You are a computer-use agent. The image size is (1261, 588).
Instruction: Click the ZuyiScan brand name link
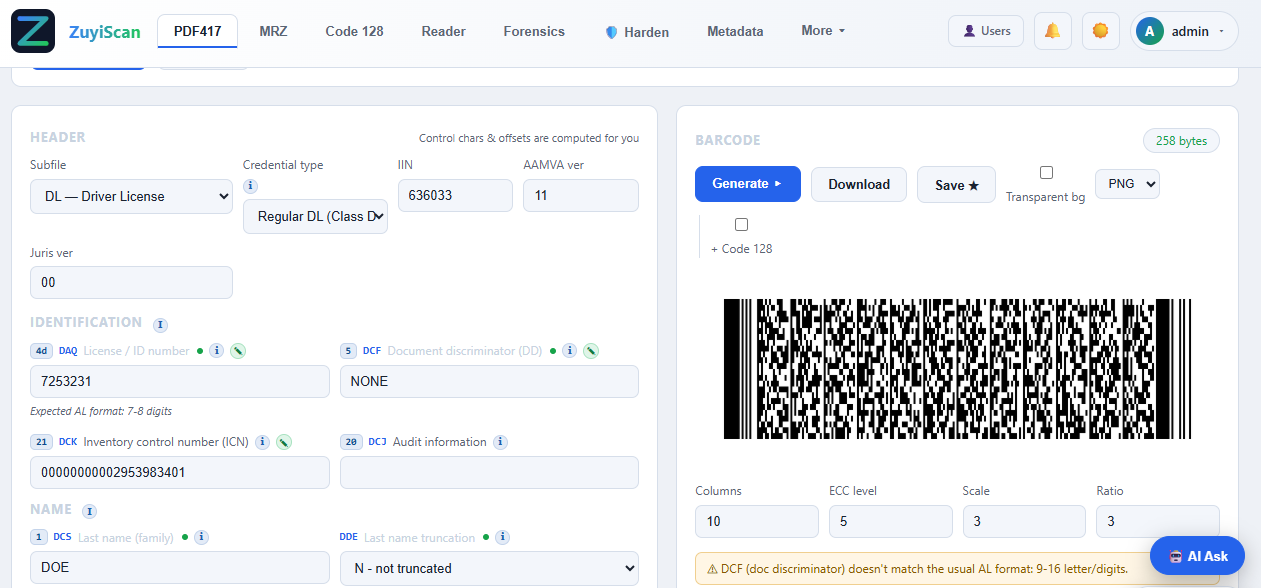tap(104, 31)
